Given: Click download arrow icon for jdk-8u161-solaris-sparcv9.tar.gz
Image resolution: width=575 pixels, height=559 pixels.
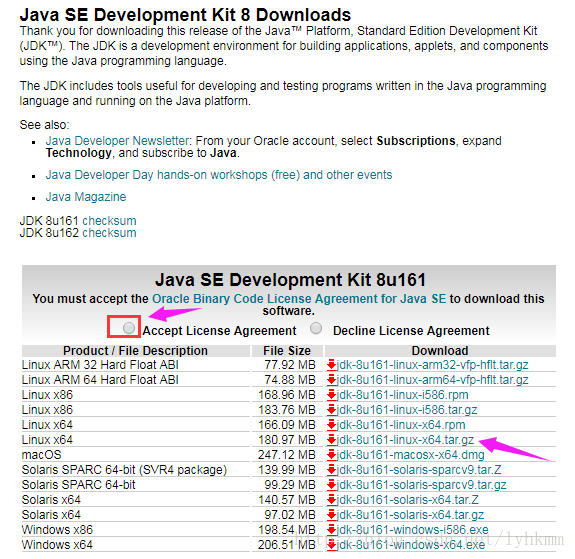Looking at the screenshot, I should tap(332, 485).
